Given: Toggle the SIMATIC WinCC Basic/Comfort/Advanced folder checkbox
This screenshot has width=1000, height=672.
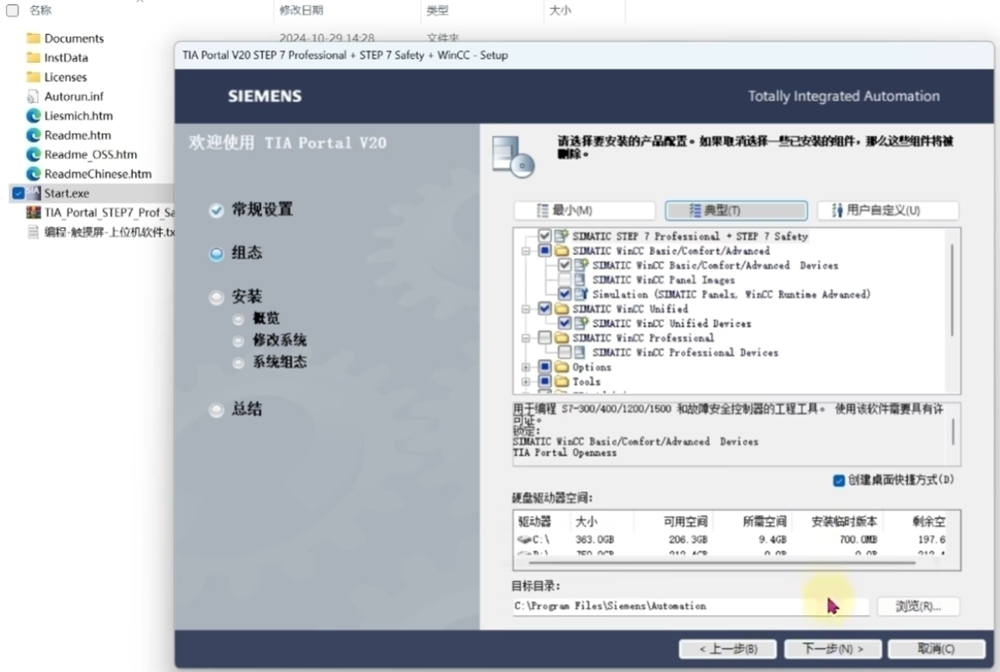Looking at the screenshot, I should click(545, 251).
